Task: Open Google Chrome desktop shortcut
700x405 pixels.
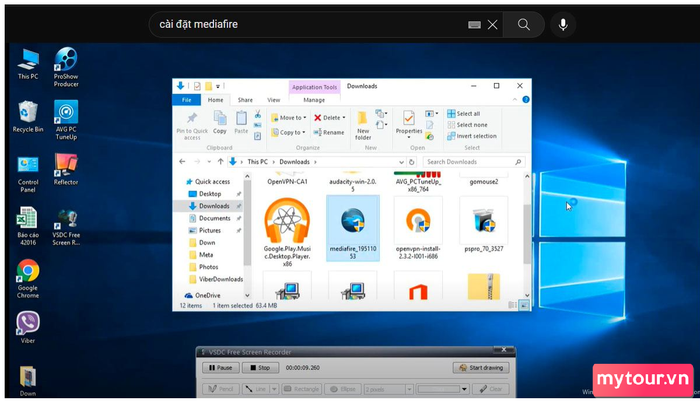Action: click(x=28, y=279)
